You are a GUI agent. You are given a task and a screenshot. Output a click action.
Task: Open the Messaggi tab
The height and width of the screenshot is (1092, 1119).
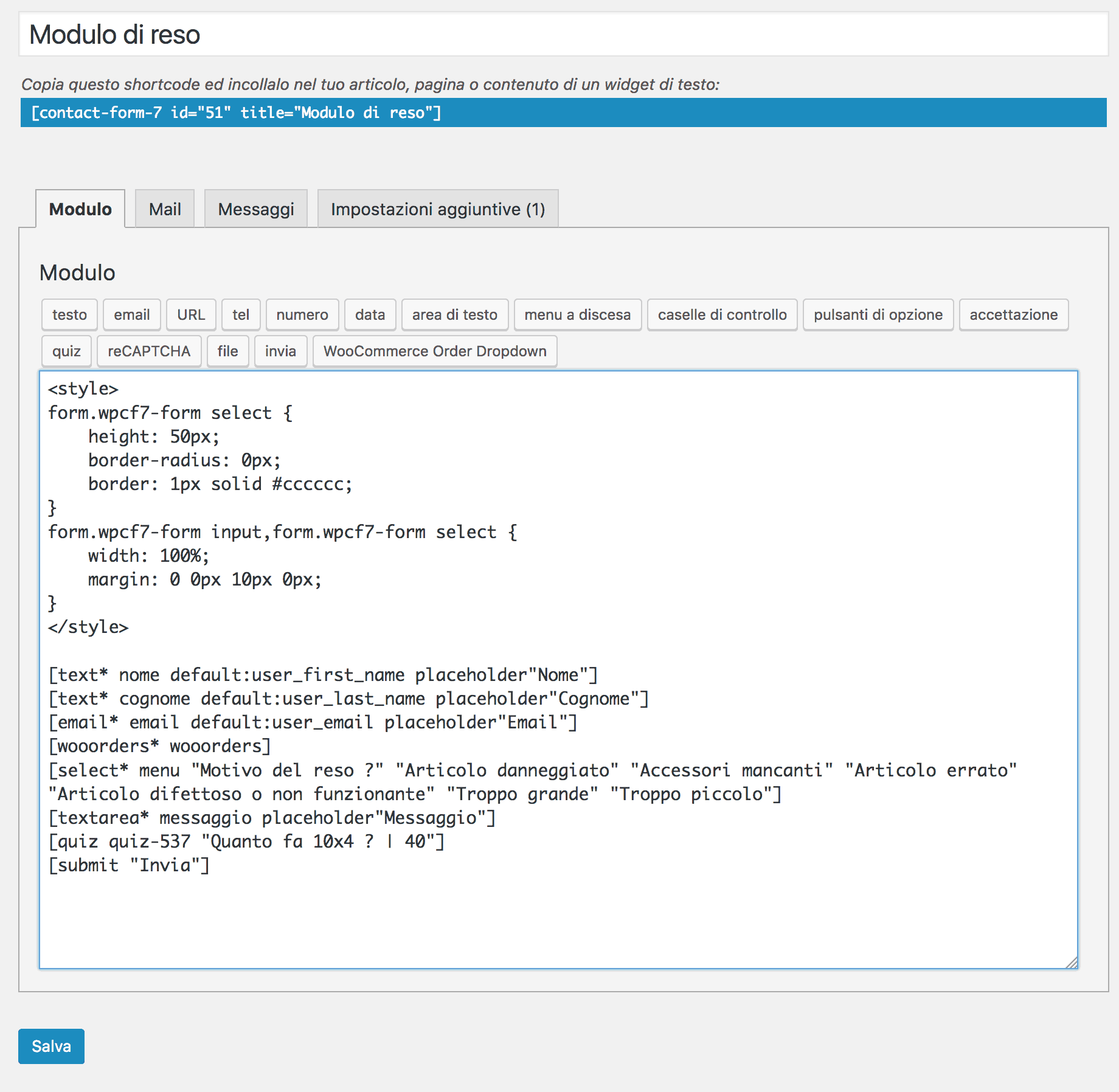[x=256, y=209]
